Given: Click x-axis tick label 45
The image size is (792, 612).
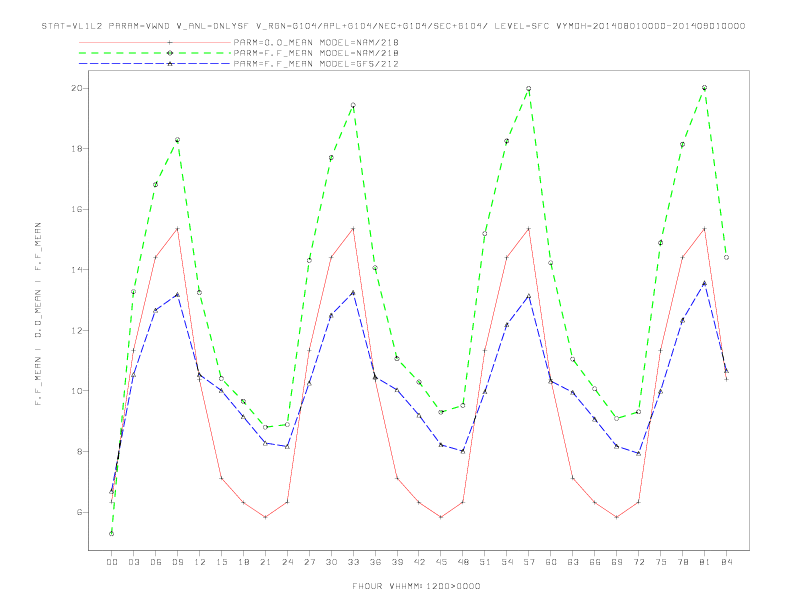Looking at the screenshot, I should 441,562.
